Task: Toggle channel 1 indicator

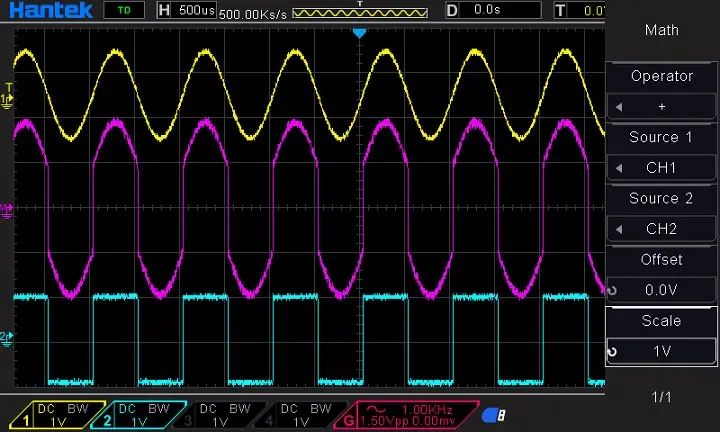Action: pos(50,415)
